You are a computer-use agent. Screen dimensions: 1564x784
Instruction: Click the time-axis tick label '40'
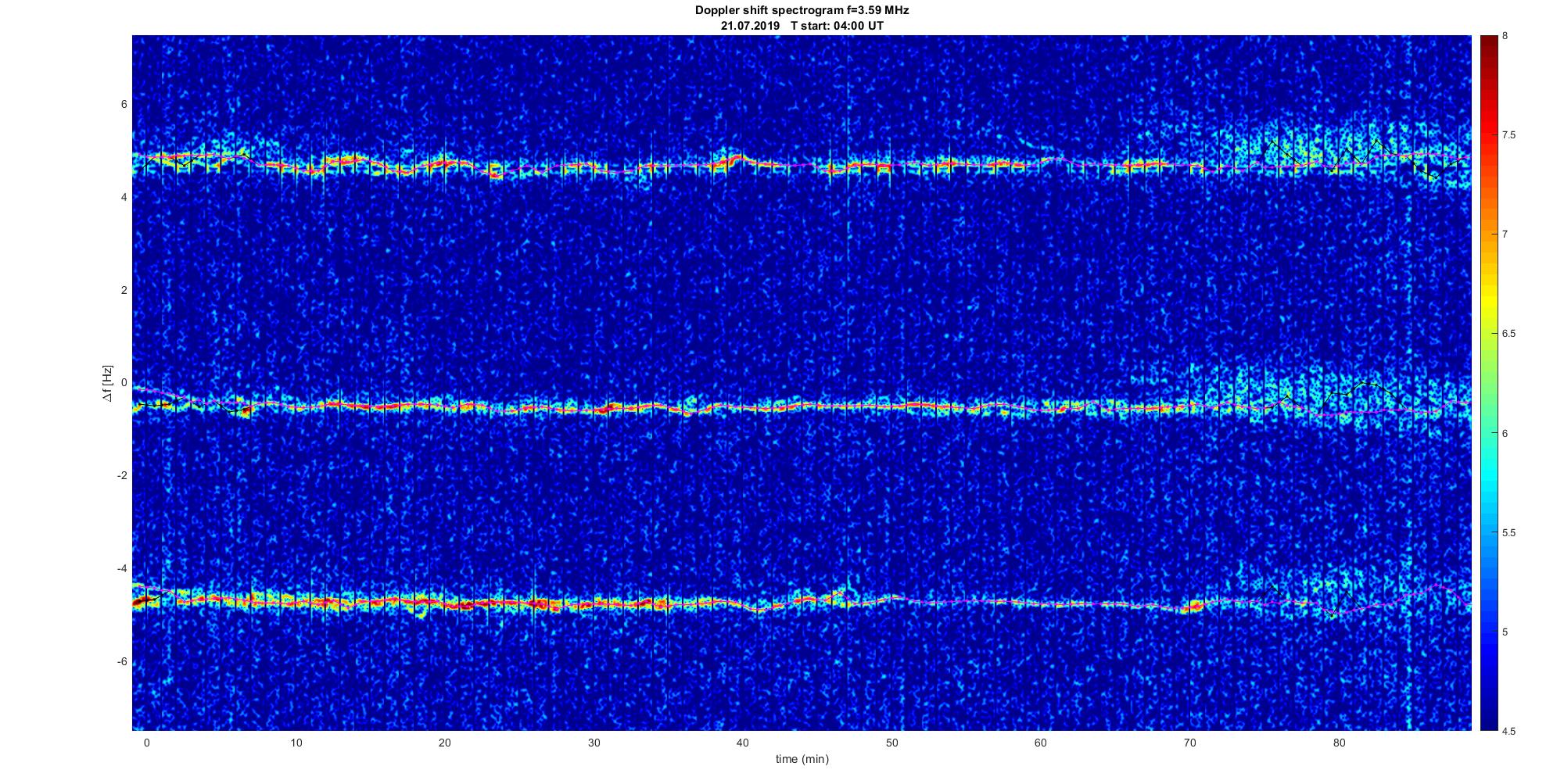pyautogui.click(x=743, y=743)
